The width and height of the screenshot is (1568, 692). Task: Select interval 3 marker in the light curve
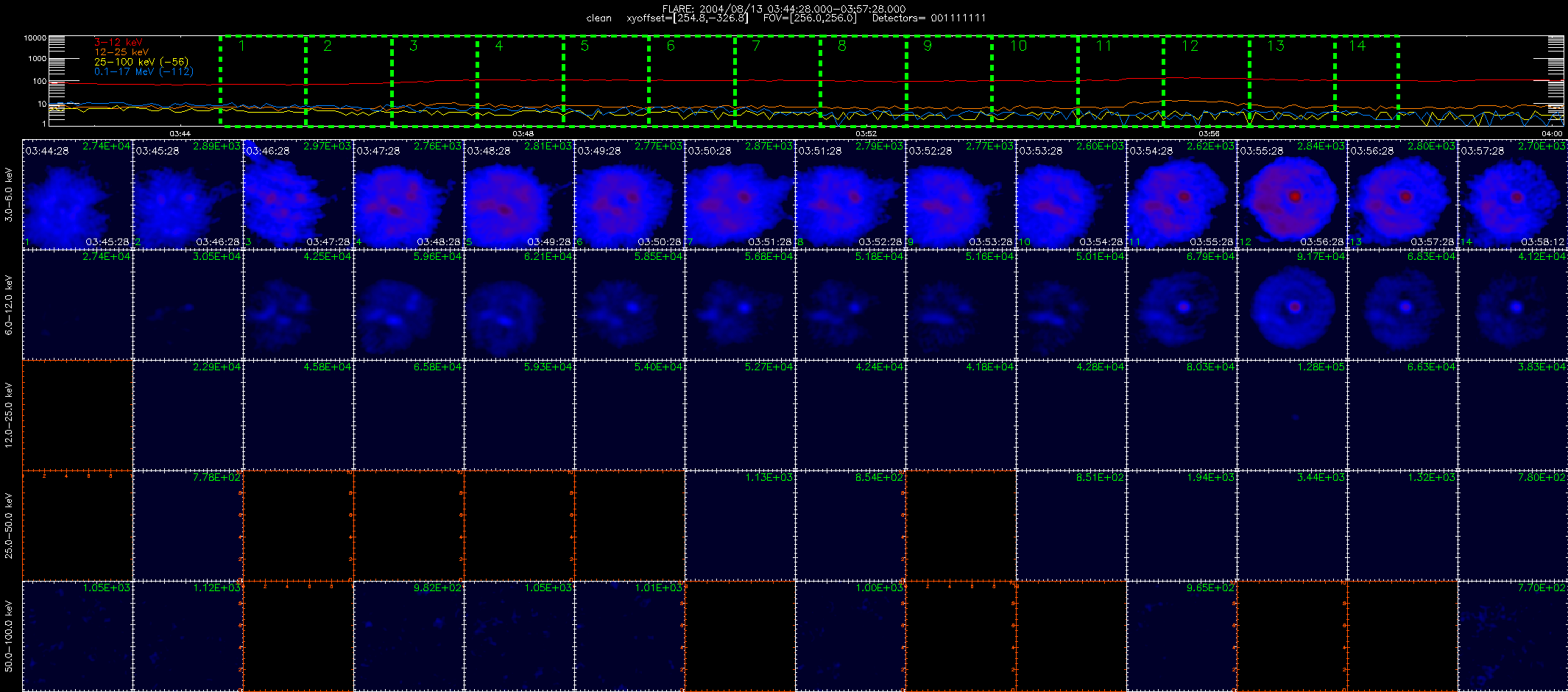pos(413,46)
